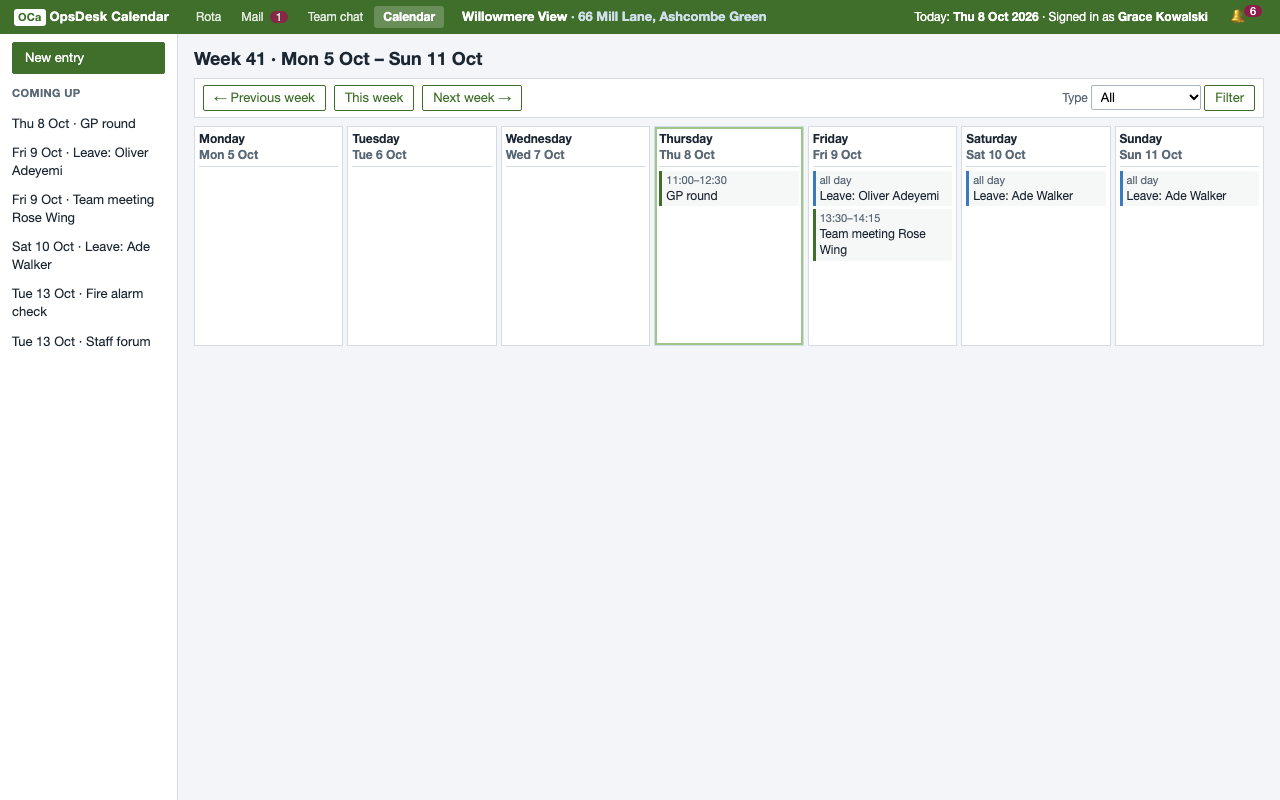The image size is (1280, 800).
Task: Click the Wednesday Wed 7 Oct header
Action: (x=575, y=147)
